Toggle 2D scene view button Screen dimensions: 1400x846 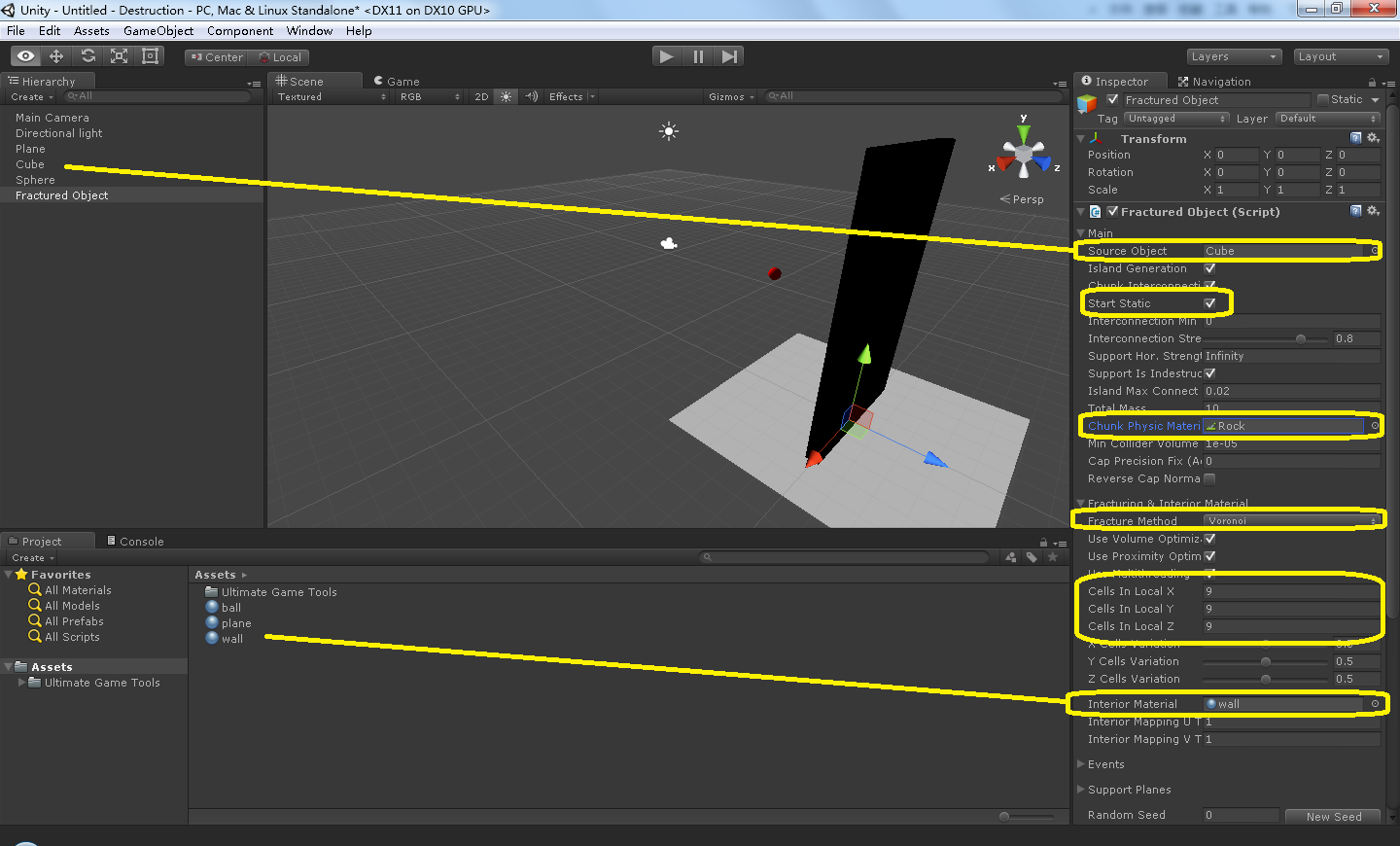(x=481, y=96)
